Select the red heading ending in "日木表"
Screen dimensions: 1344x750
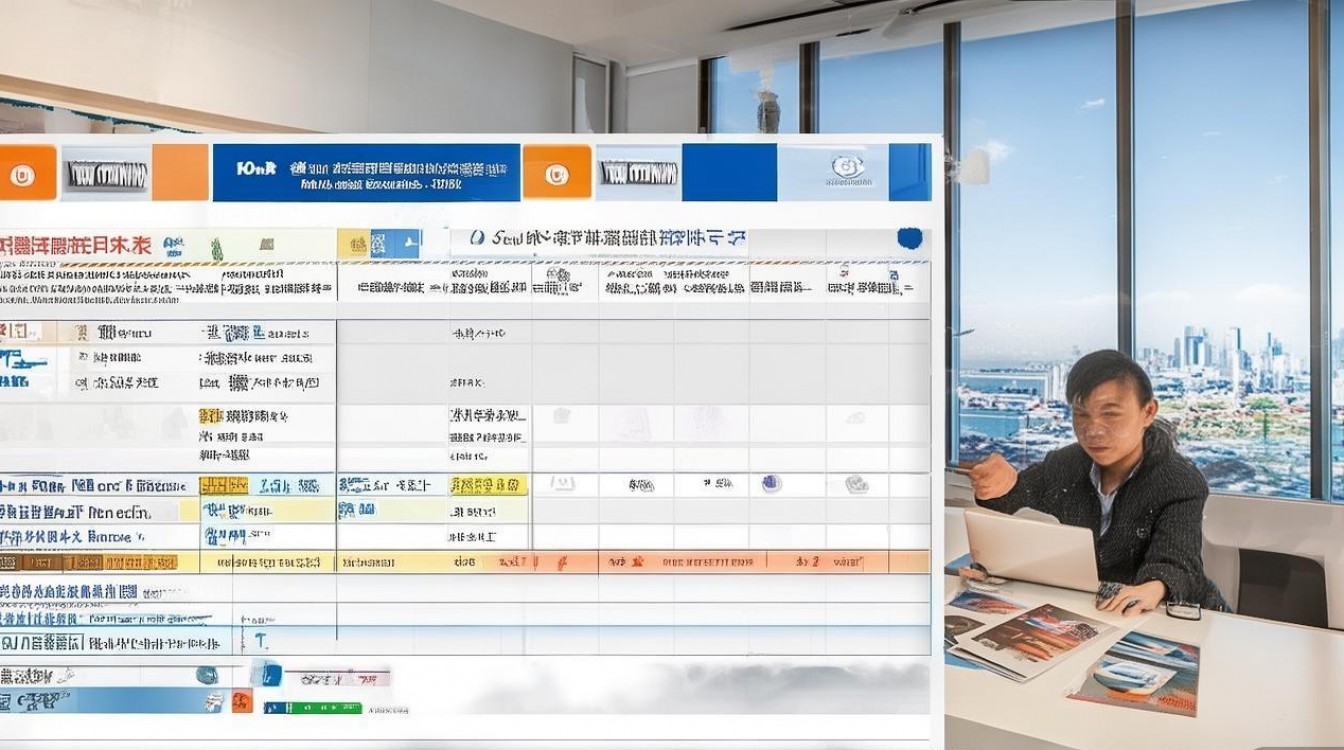(76, 244)
